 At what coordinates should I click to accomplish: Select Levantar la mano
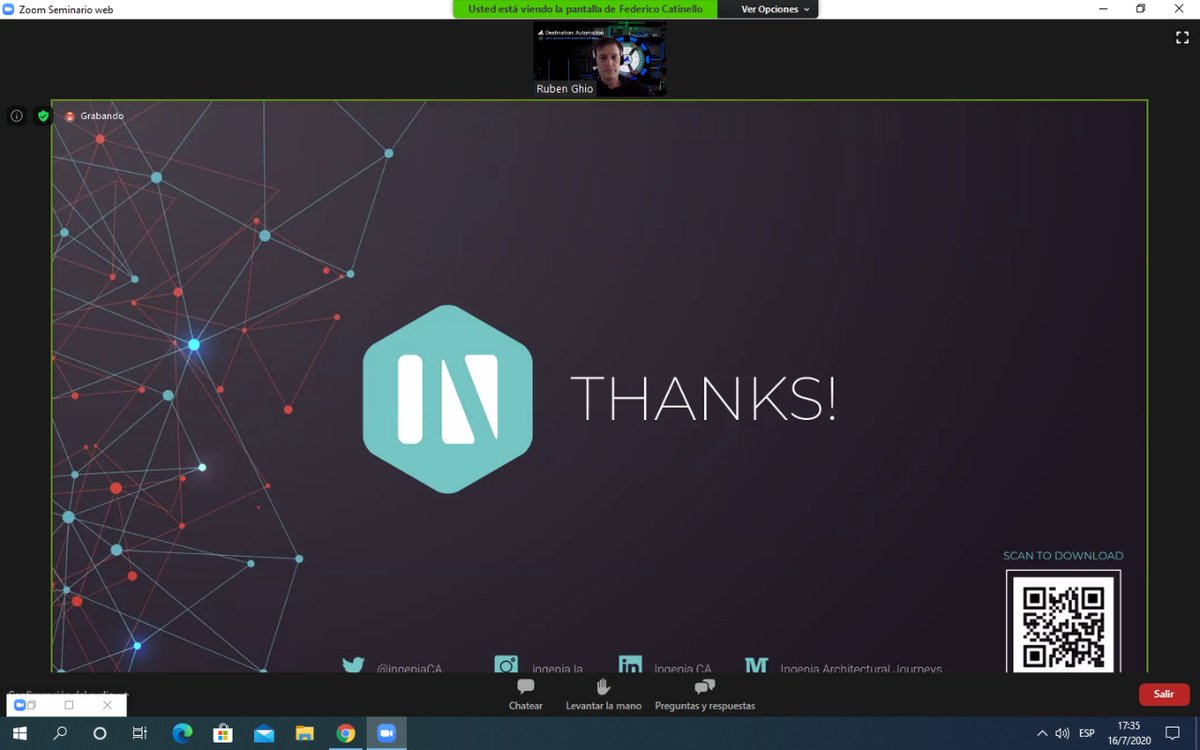tap(602, 694)
